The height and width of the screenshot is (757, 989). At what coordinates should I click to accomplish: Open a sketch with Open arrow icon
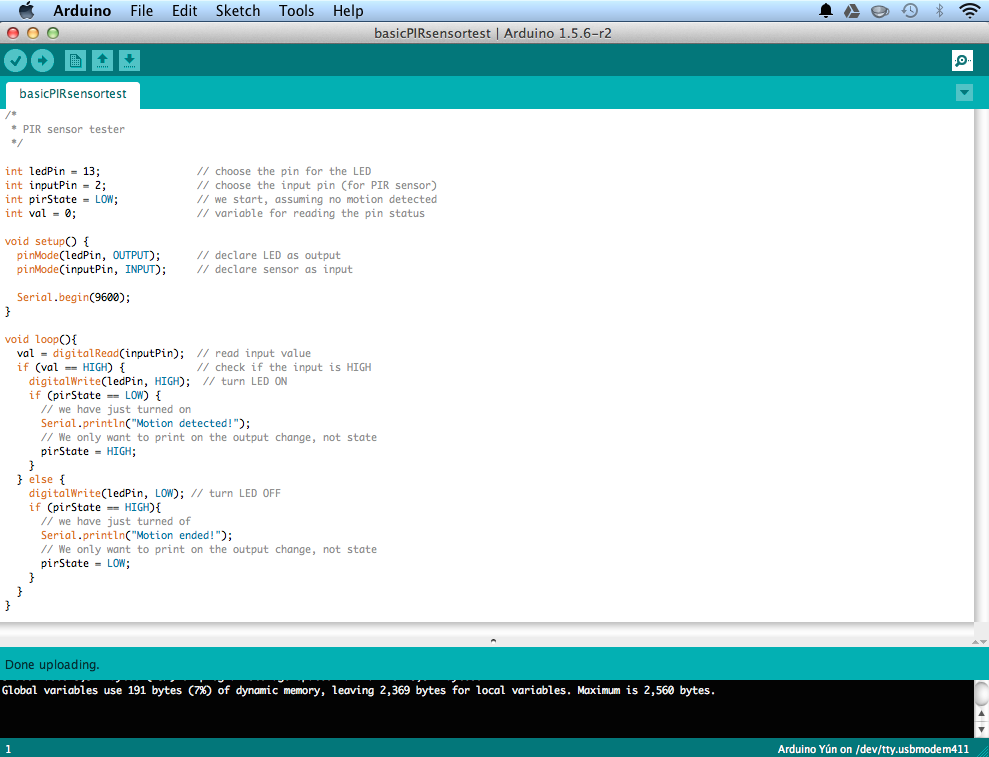[102, 61]
